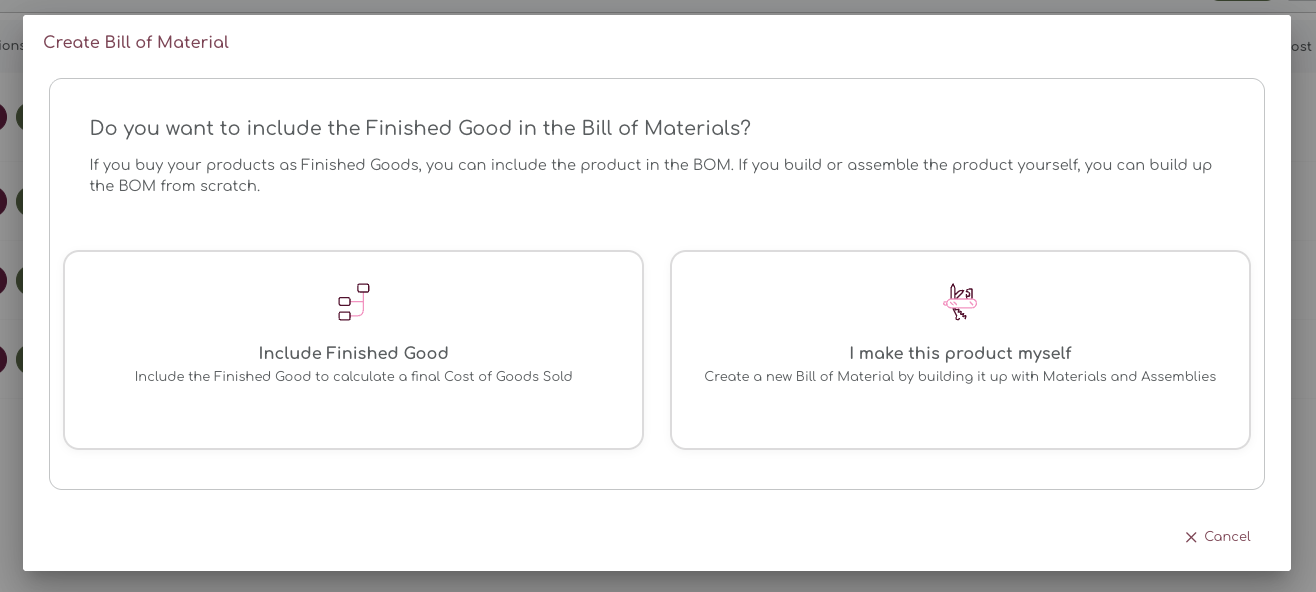Screen dimensions: 1316x592
Task: Click "Create a new Bill of Material" description
Action: [960, 377]
